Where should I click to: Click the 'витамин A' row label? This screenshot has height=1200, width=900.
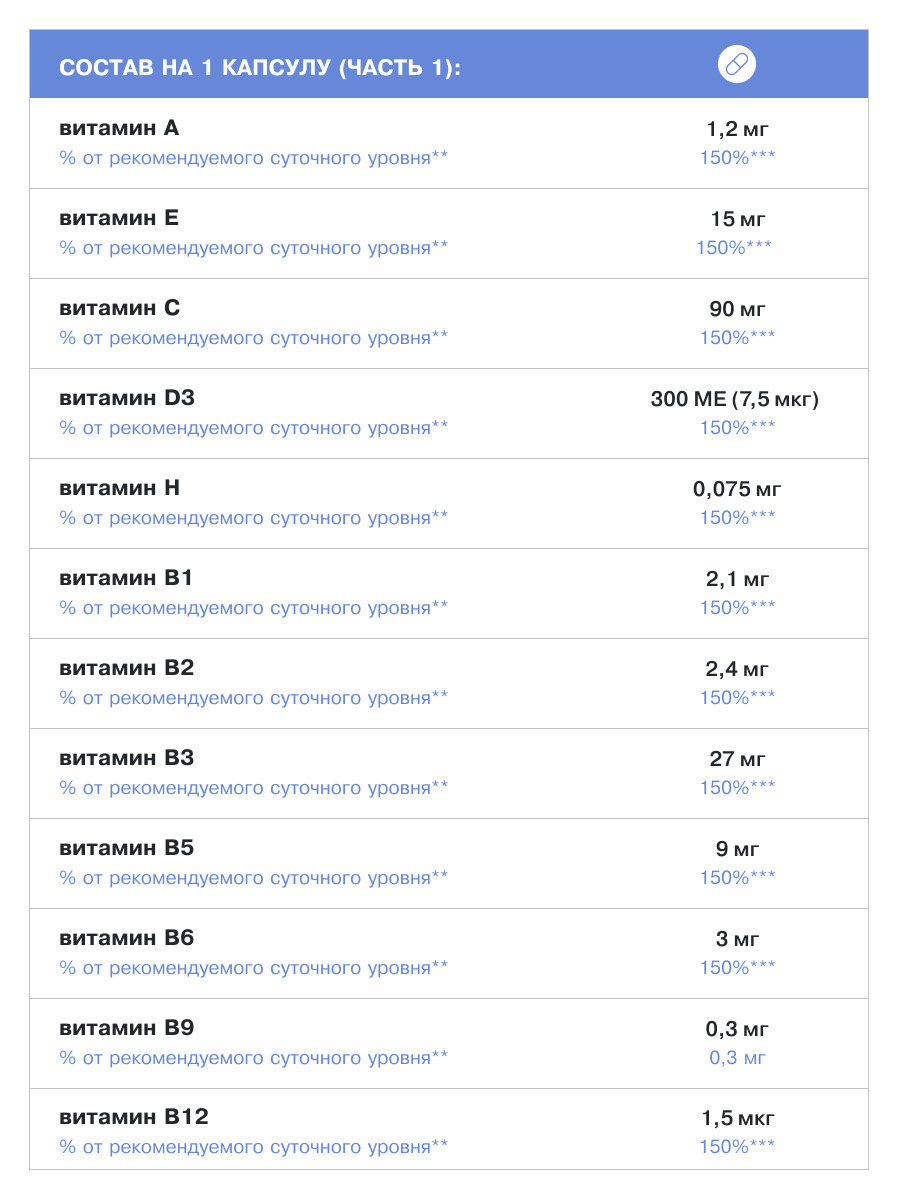[119, 128]
